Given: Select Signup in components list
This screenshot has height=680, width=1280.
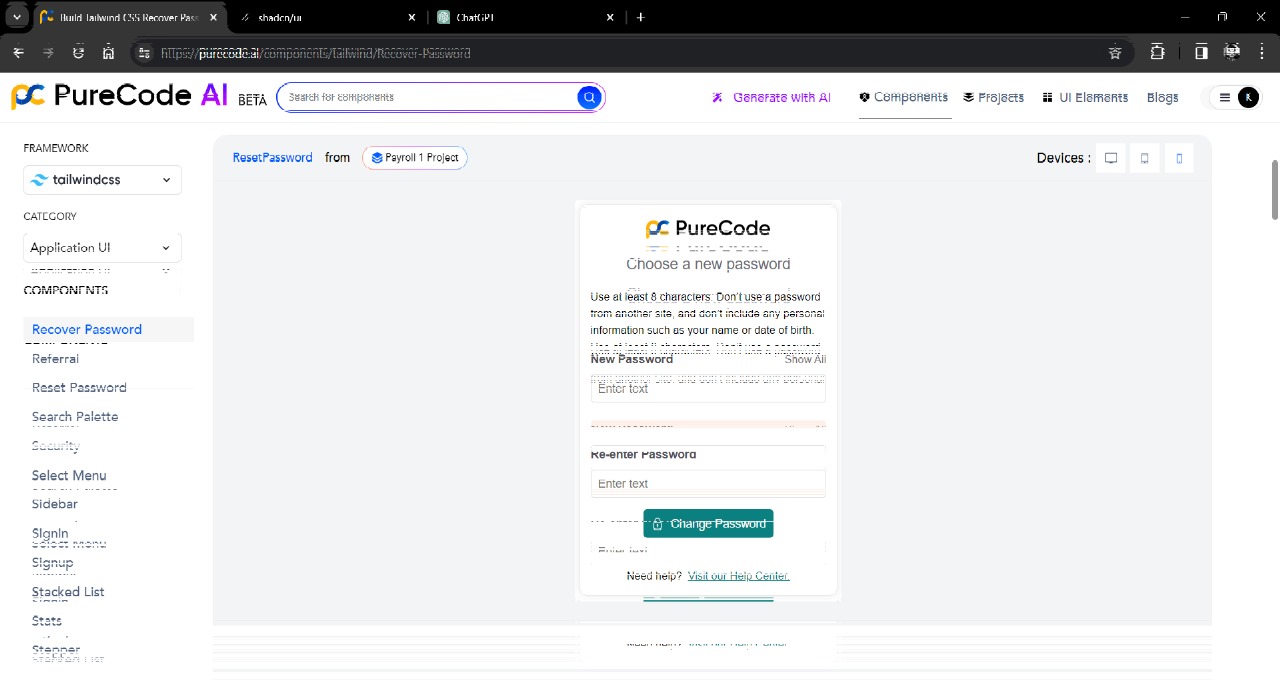Looking at the screenshot, I should 53,563.
